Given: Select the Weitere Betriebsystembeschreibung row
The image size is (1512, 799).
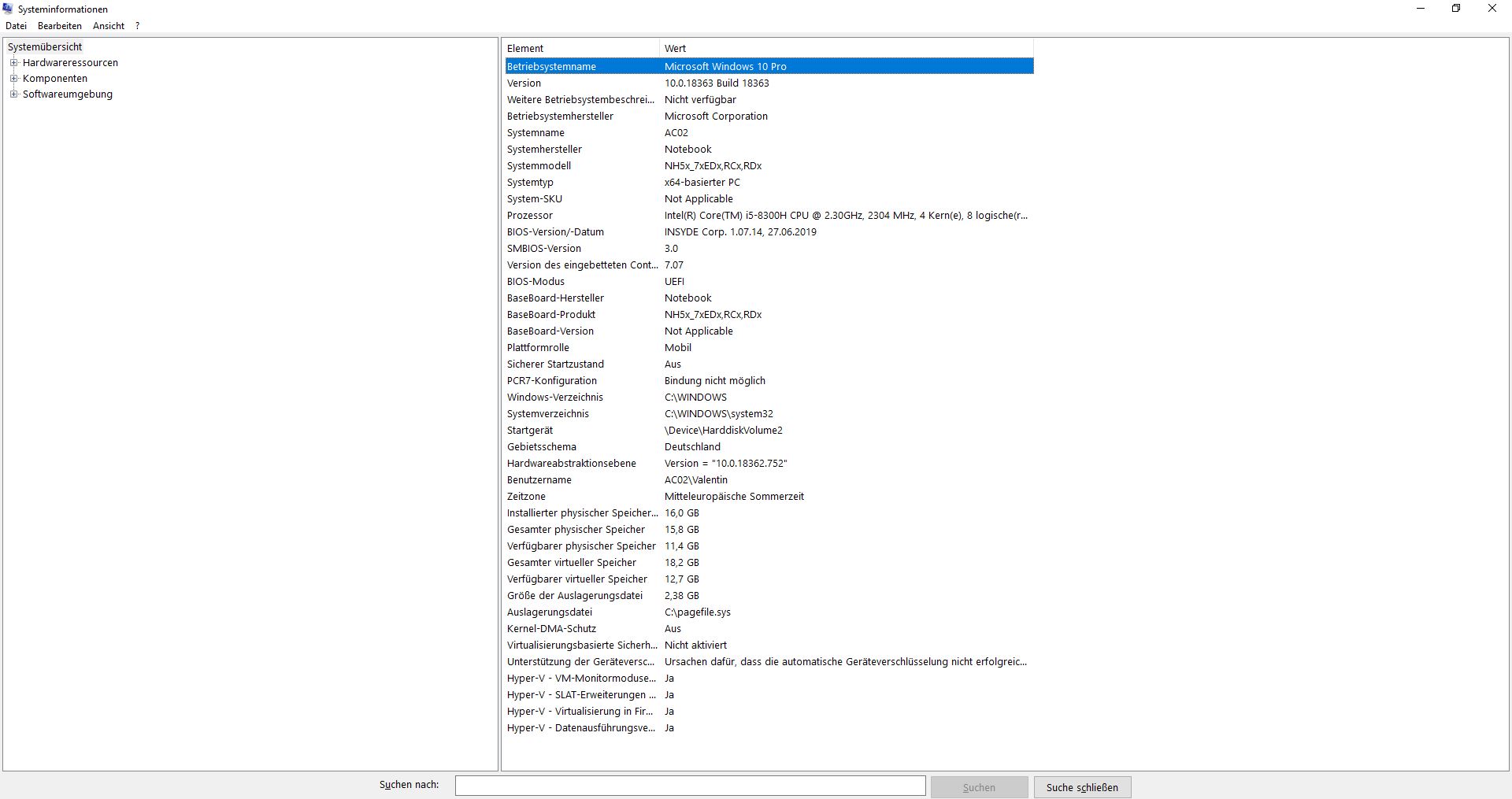Looking at the screenshot, I should [769, 100].
